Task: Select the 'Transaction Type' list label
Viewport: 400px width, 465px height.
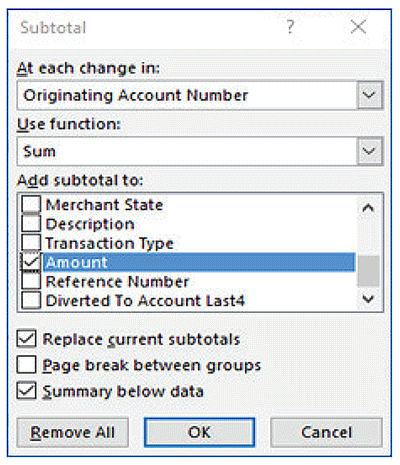Action: click(x=110, y=243)
